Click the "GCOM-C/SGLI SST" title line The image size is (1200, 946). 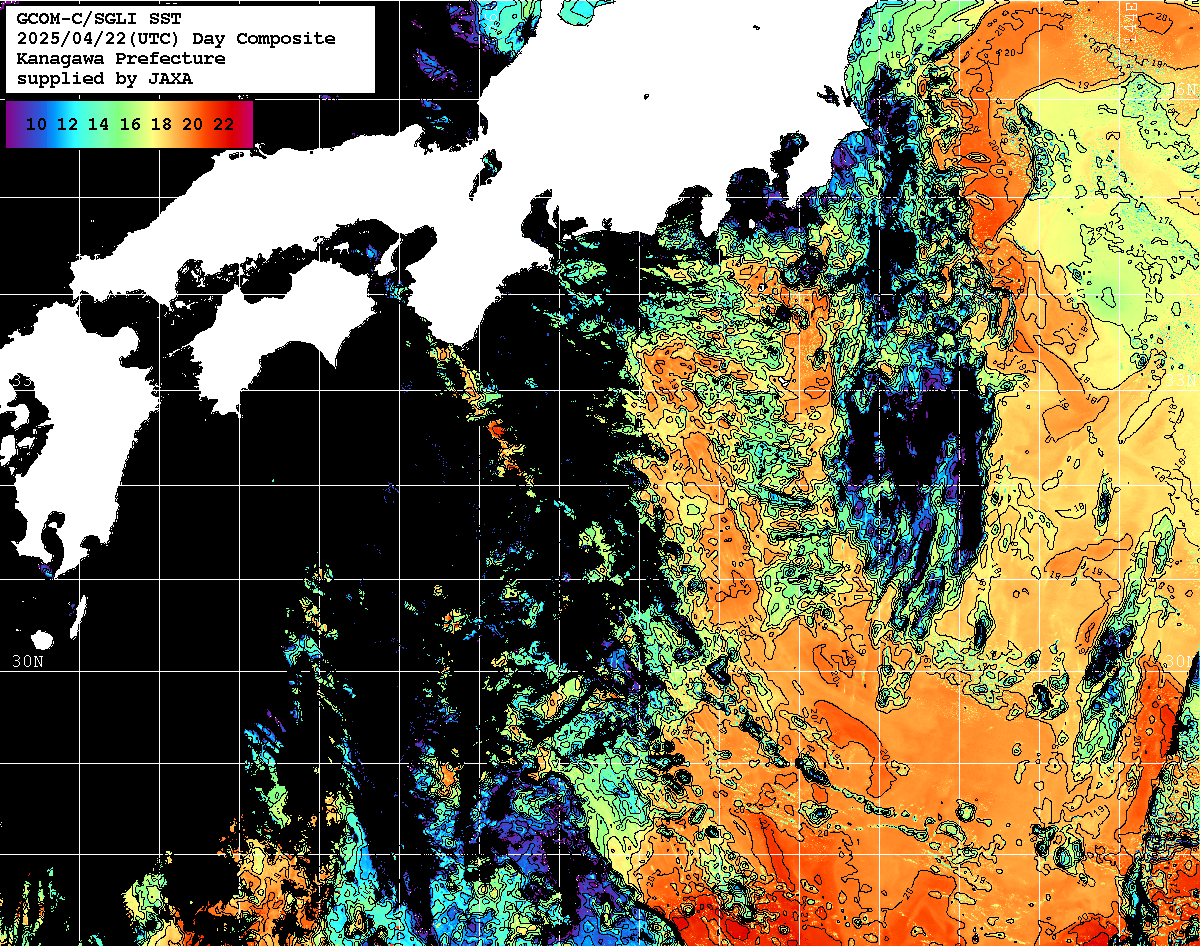[98, 20]
